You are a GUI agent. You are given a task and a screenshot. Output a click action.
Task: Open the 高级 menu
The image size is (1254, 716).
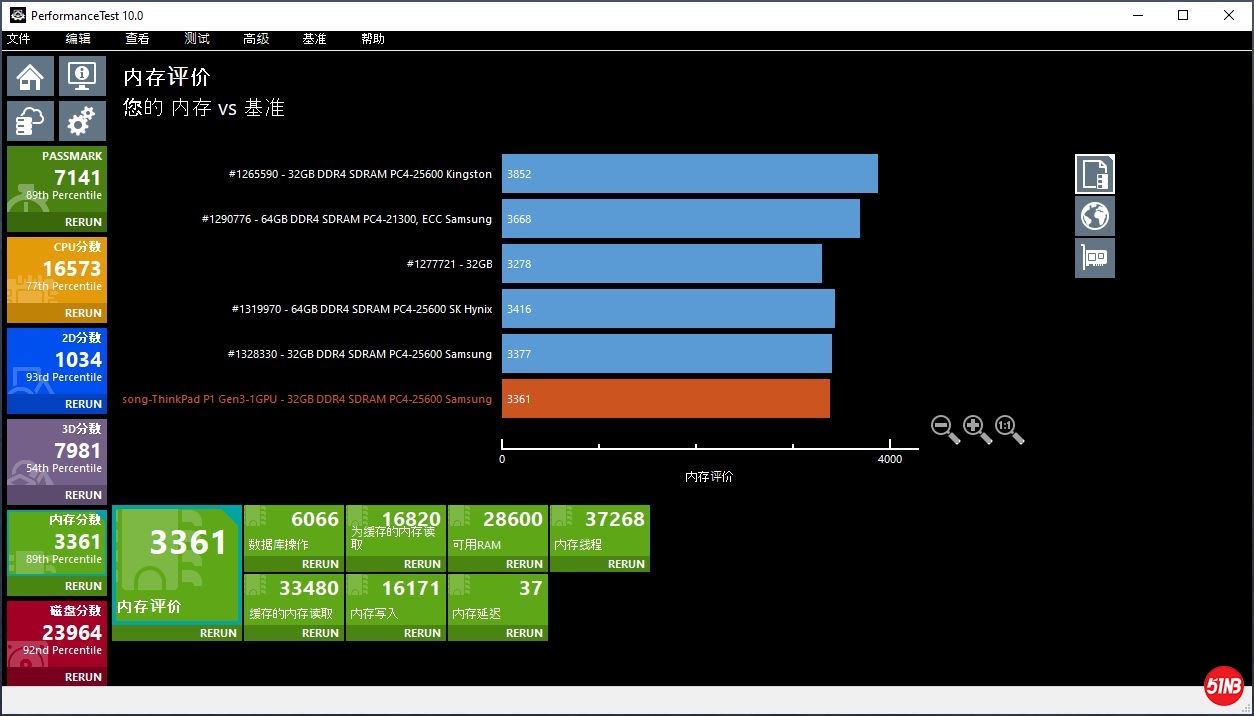click(x=256, y=39)
